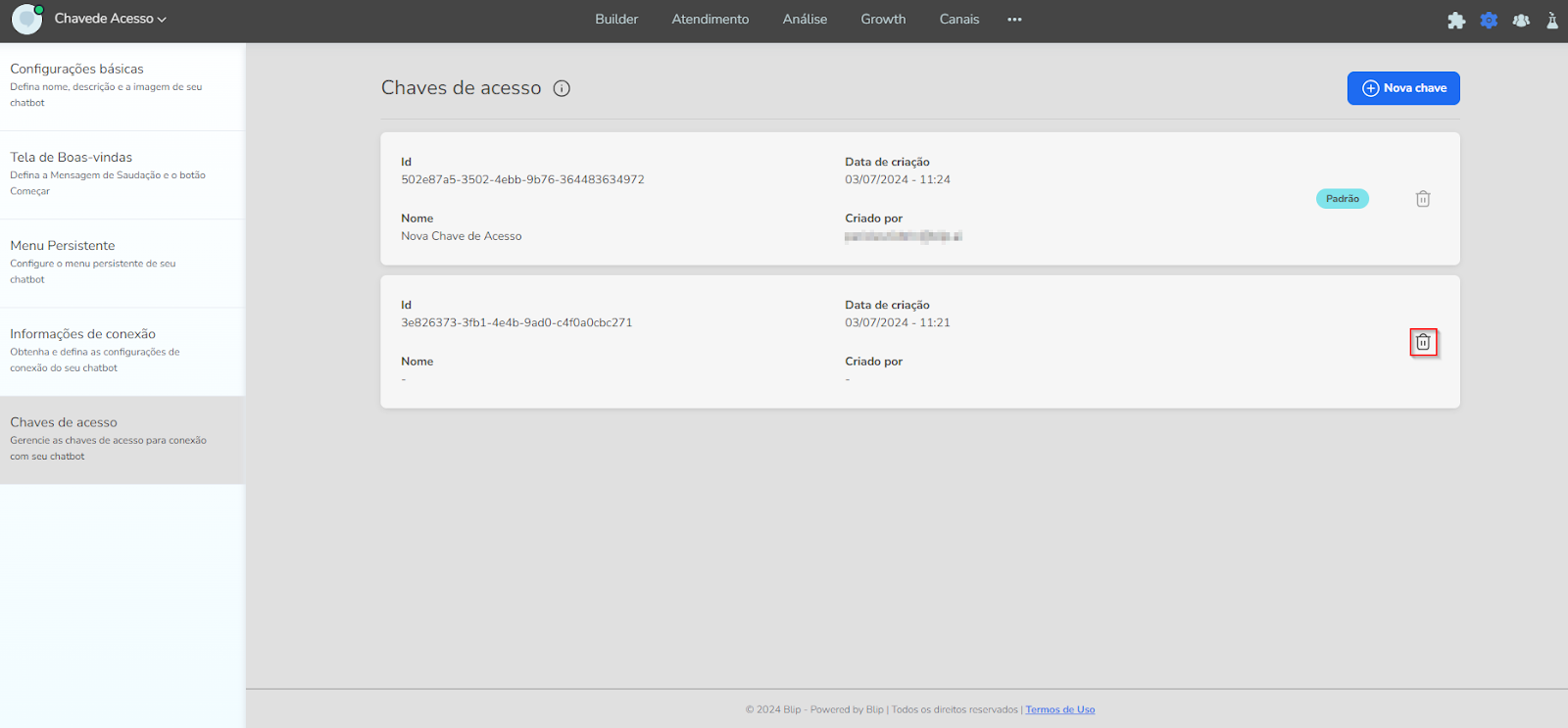Open the Termos de Uso link
The image size is (1568, 728).
(1059, 709)
